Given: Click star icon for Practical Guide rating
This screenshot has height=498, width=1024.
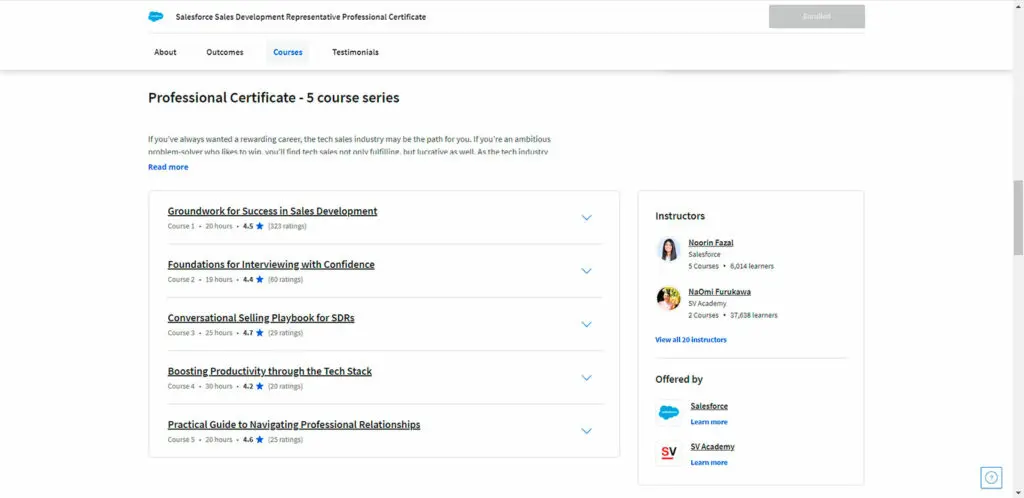Looking at the screenshot, I should click(x=259, y=440).
